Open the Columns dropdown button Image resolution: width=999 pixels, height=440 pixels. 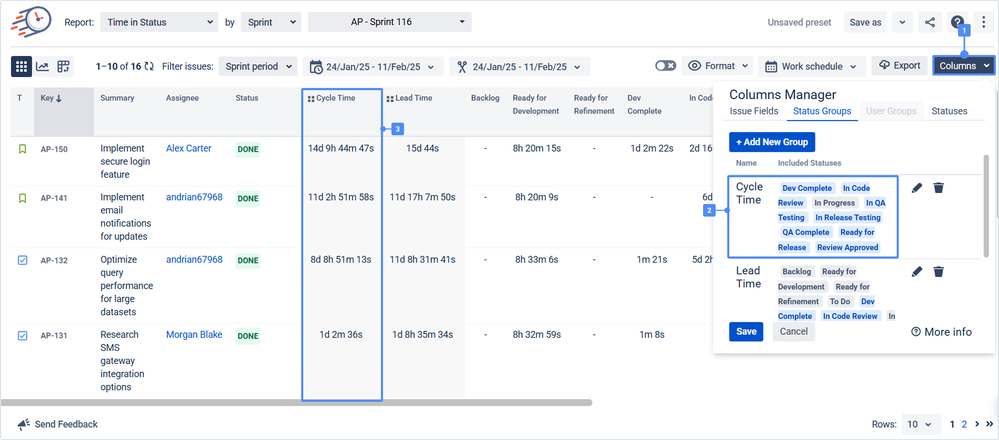coord(964,66)
